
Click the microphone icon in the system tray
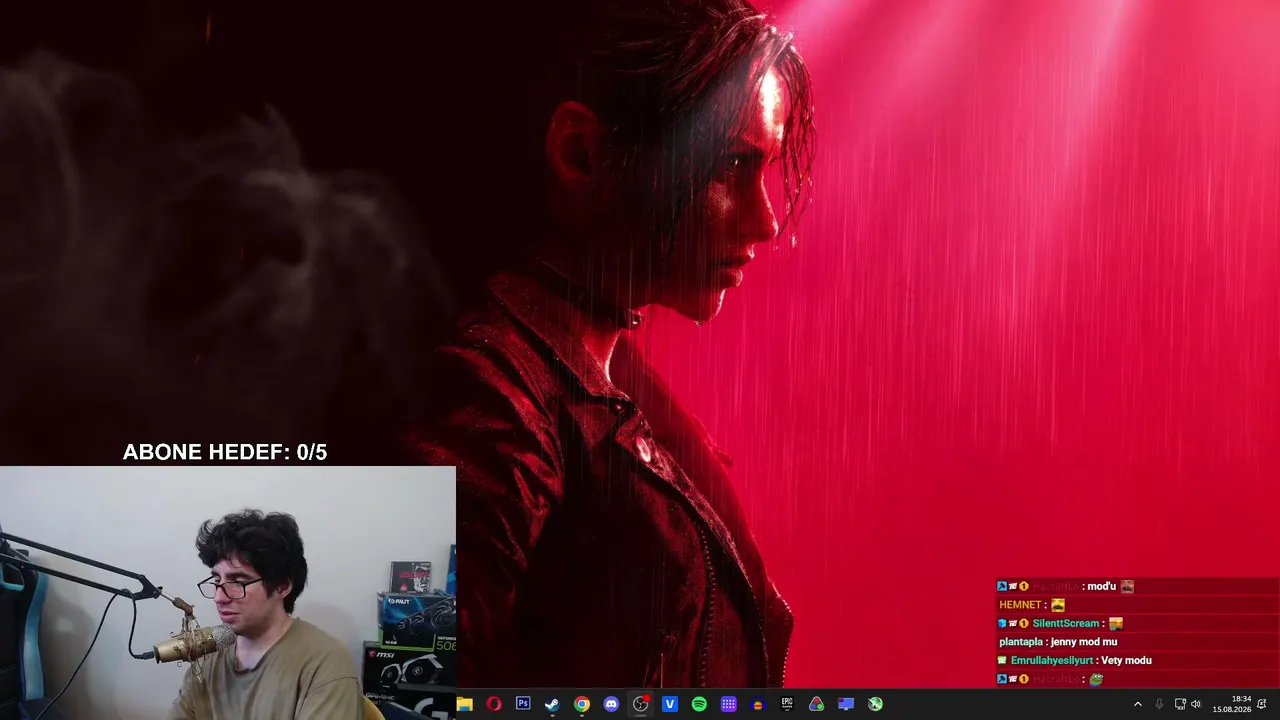[1159, 704]
